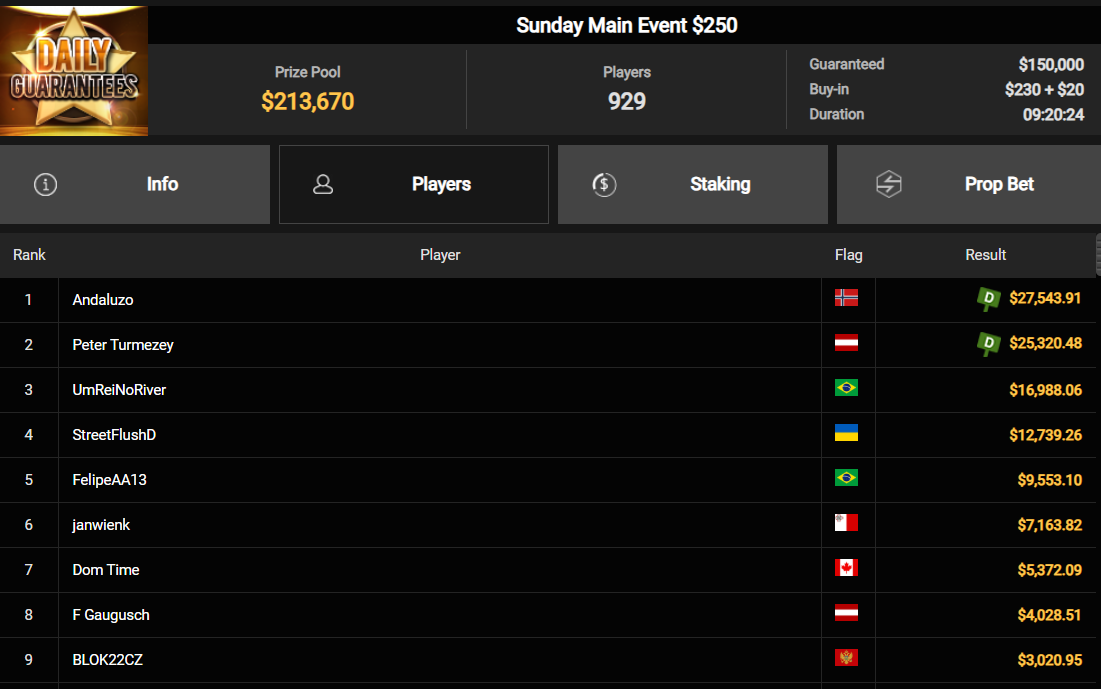Click janwienk's Malta flag icon
Image resolution: width=1101 pixels, height=689 pixels.
pos(846,523)
